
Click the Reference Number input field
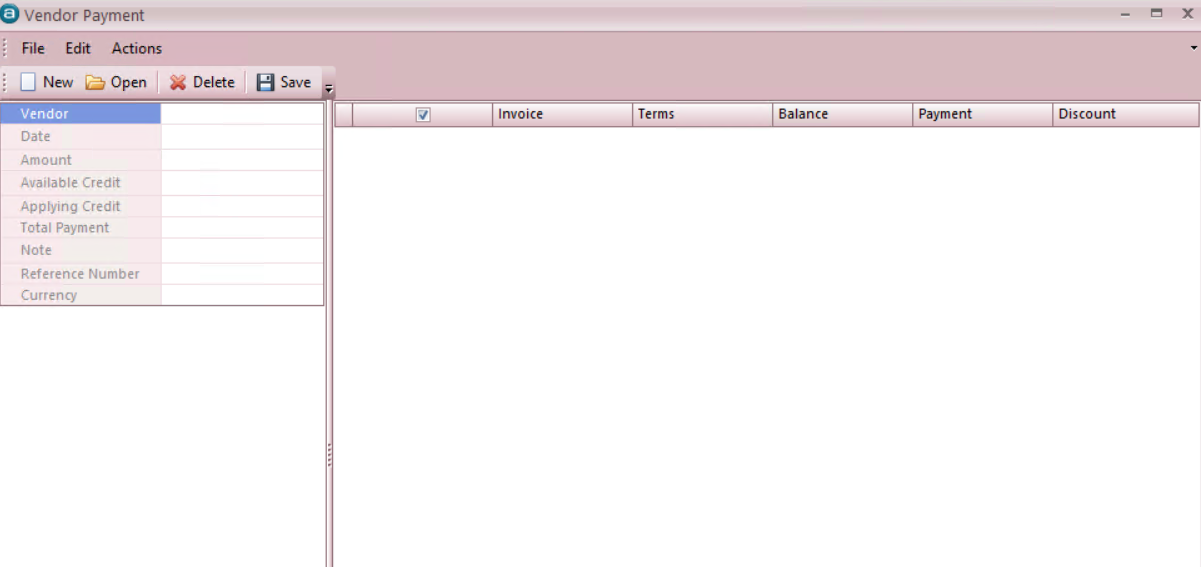pyautogui.click(x=242, y=274)
